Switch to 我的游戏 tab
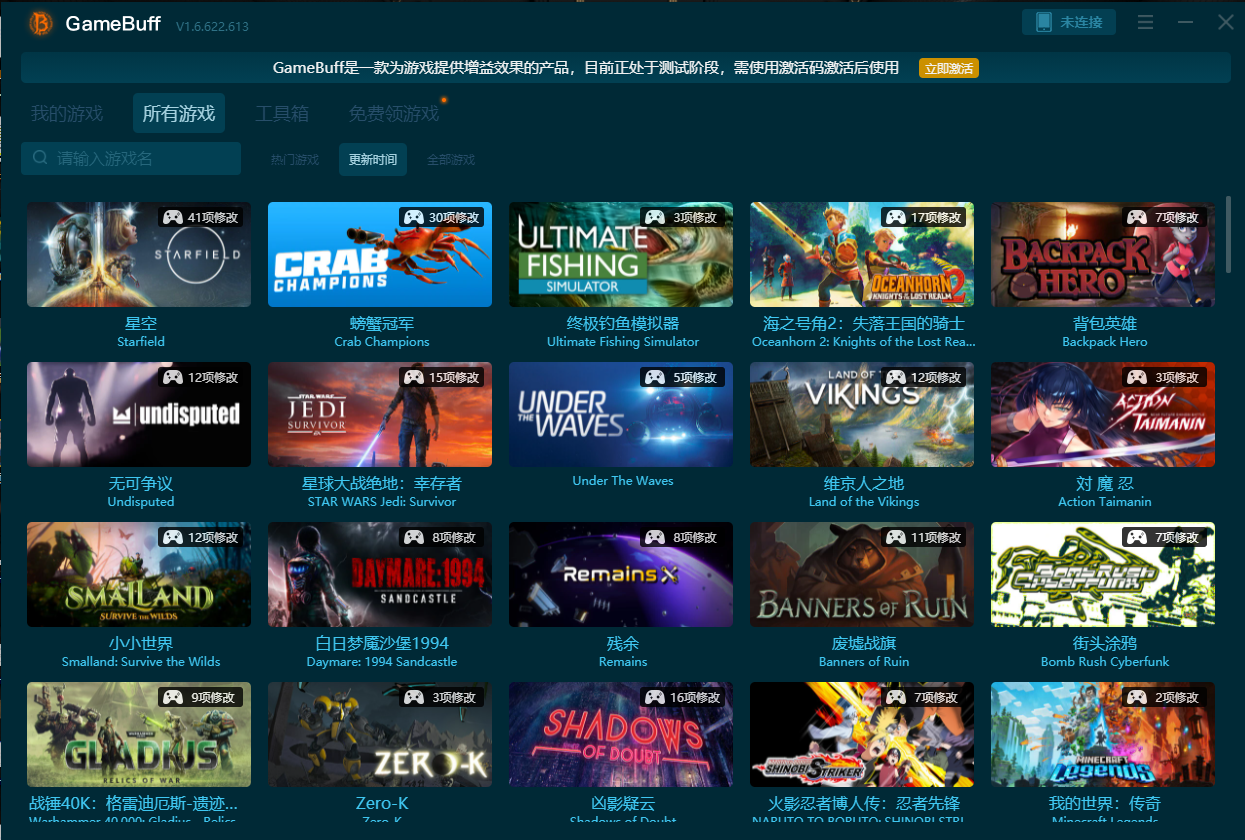The width and height of the screenshot is (1245, 840). [x=67, y=114]
